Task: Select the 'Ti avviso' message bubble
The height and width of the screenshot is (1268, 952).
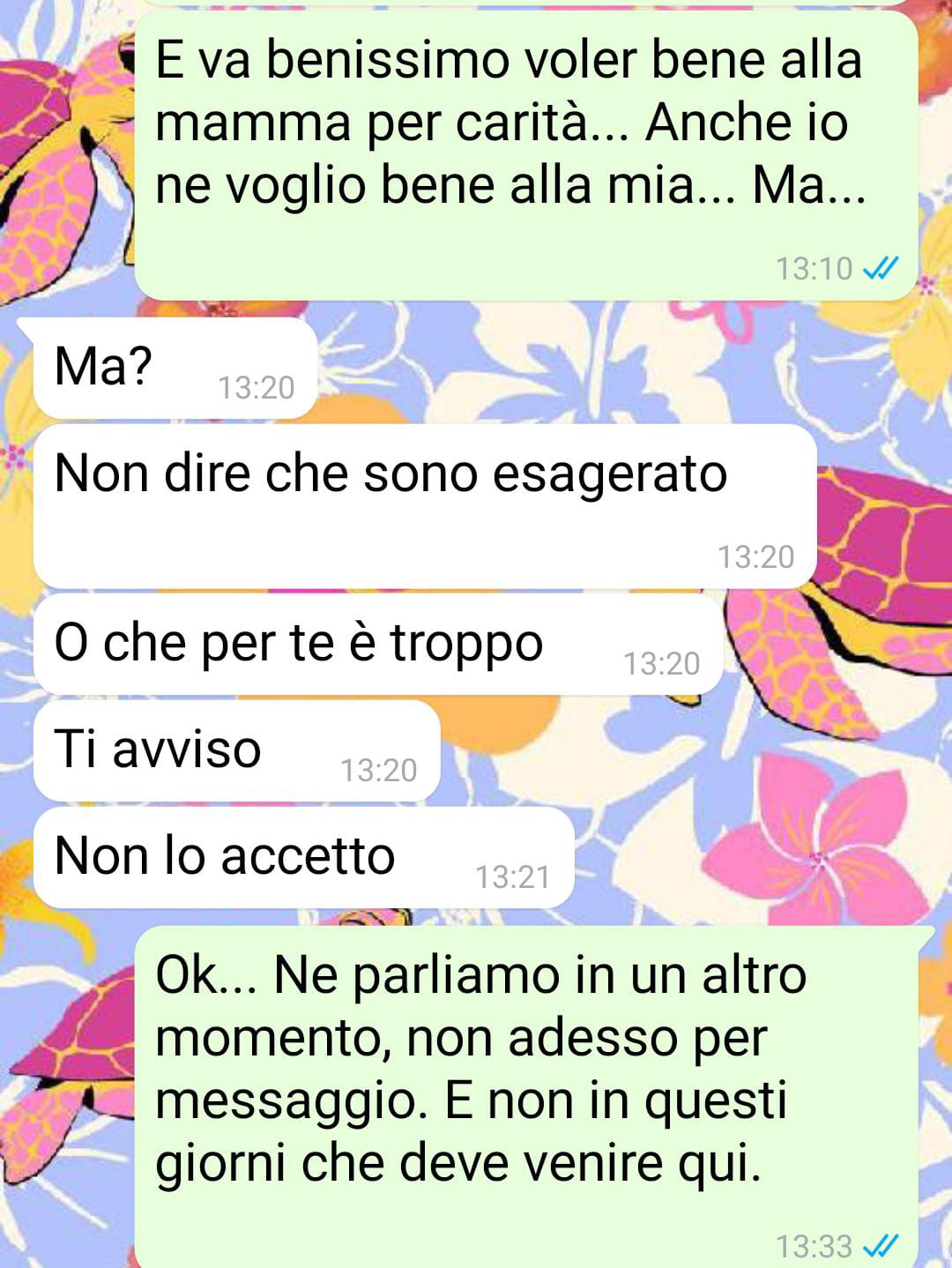Action: point(236,750)
